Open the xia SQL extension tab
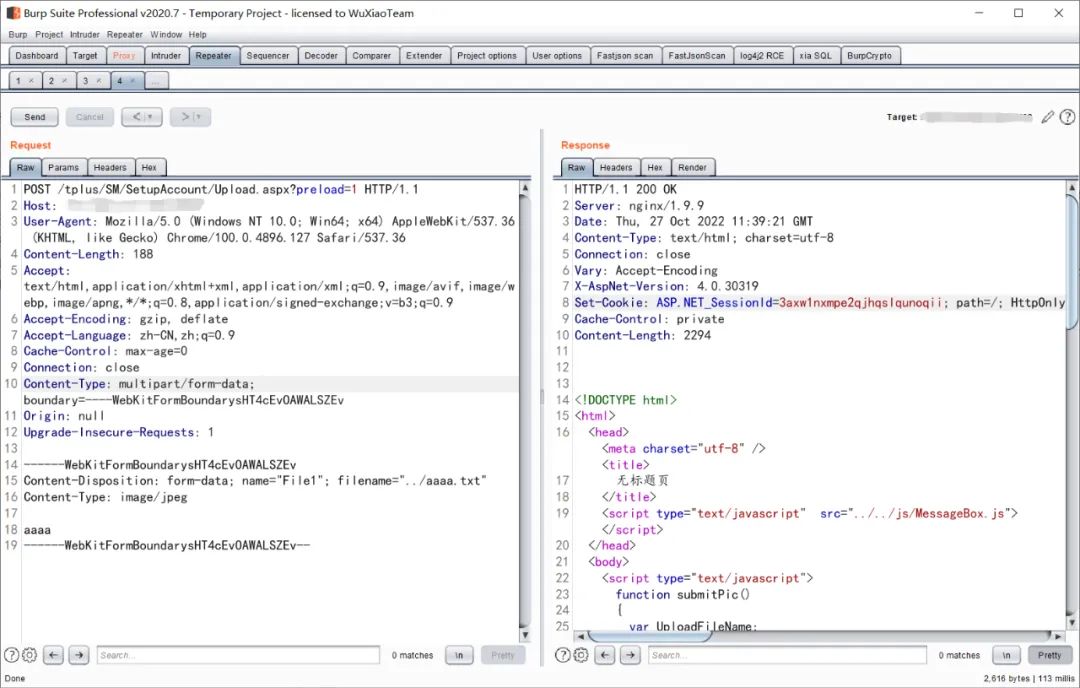This screenshot has height=688, width=1080. click(x=816, y=56)
